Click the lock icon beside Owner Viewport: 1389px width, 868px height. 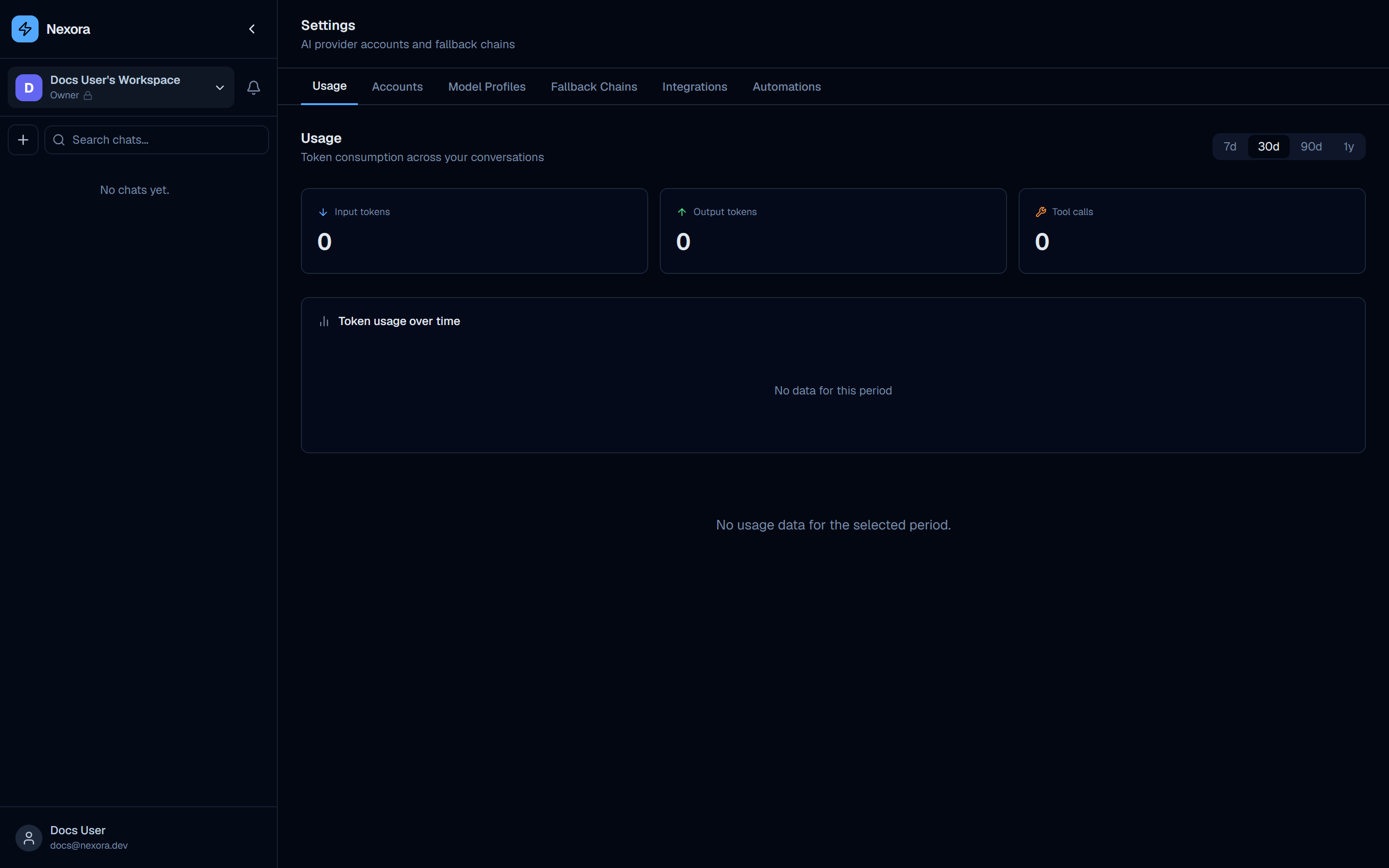tap(88, 96)
